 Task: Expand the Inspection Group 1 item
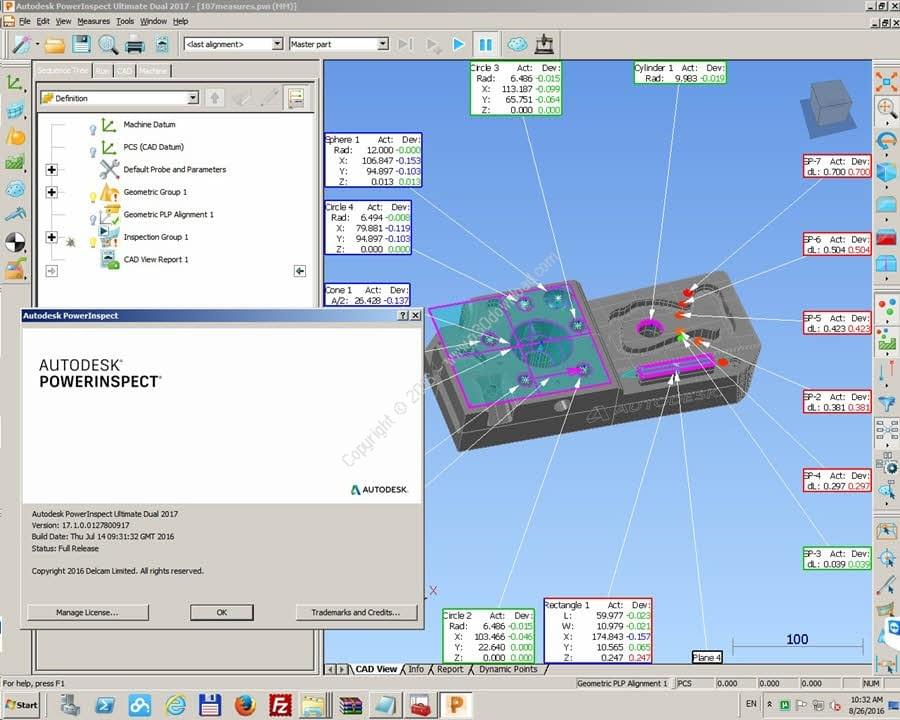coord(52,237)
